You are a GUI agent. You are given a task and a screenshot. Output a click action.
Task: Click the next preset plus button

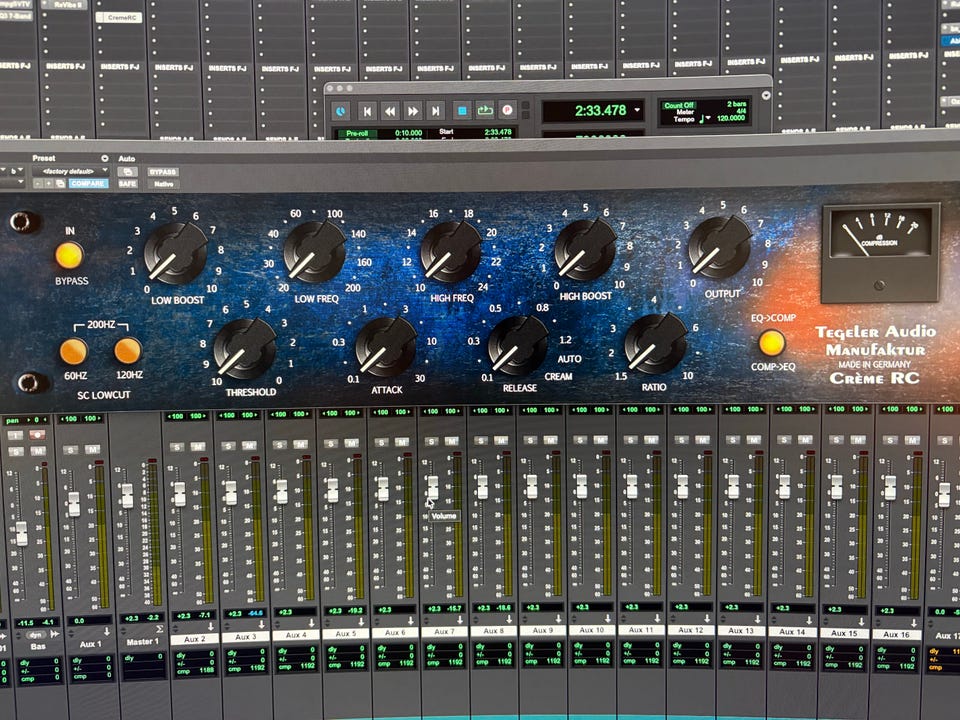click(49, 183)
